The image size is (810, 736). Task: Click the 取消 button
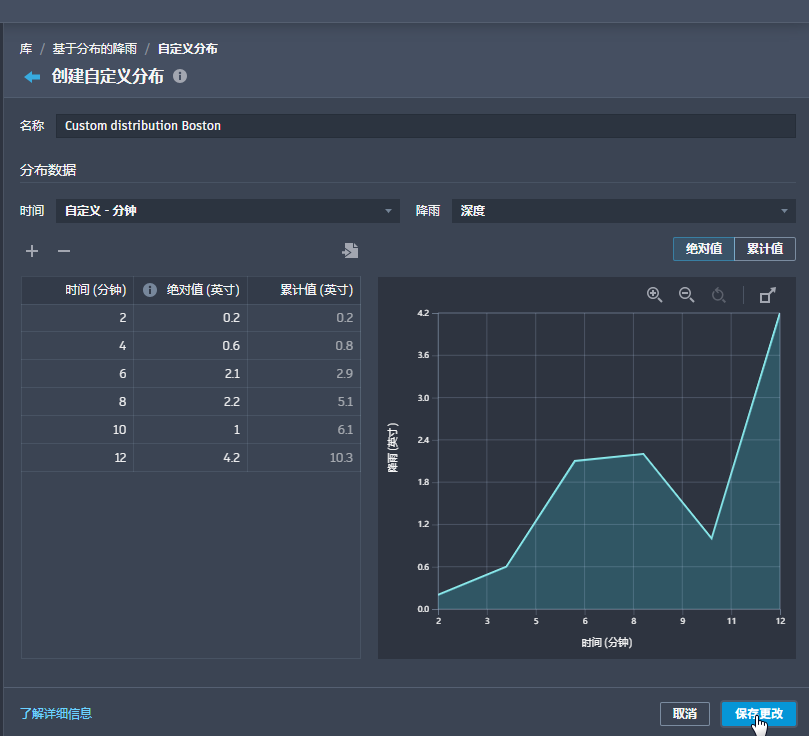pos(685,714)
